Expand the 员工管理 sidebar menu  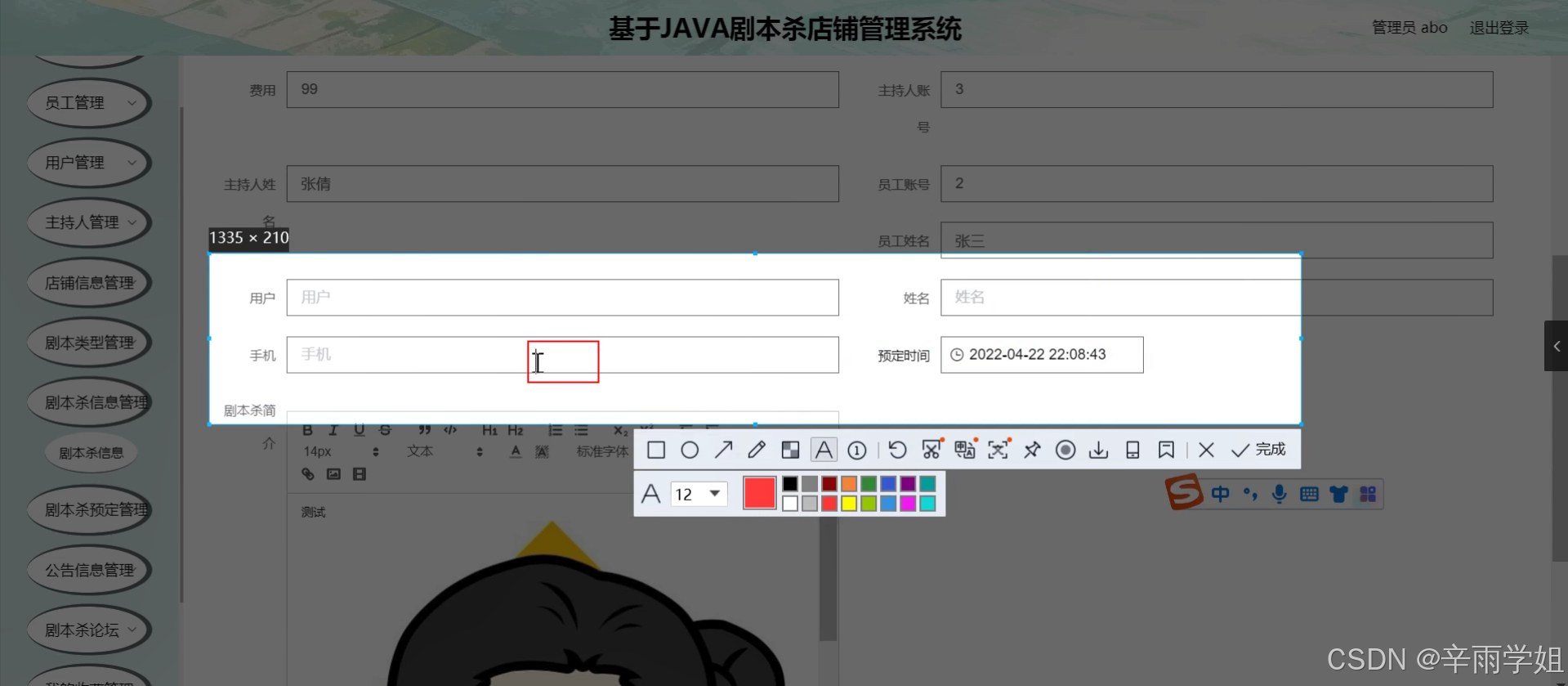click(89, 103)
